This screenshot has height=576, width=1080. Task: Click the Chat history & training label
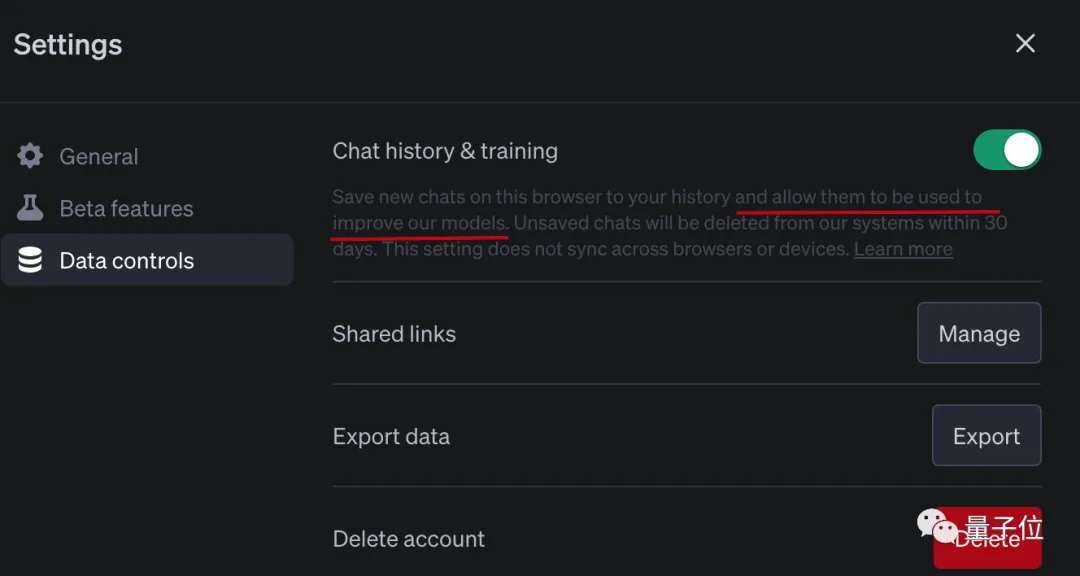[x=445, y=151]
